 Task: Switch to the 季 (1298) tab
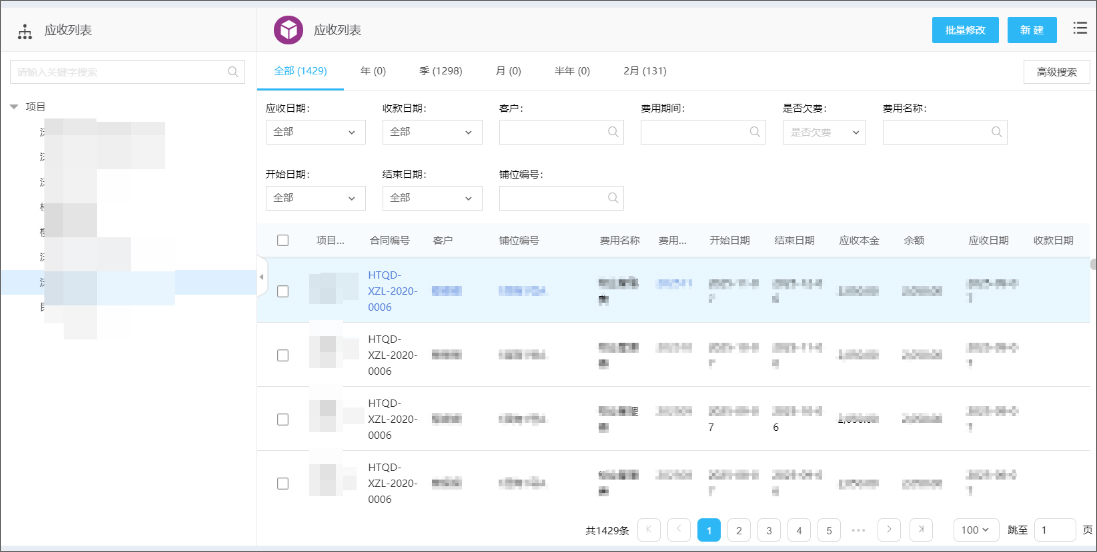point(441,71)
